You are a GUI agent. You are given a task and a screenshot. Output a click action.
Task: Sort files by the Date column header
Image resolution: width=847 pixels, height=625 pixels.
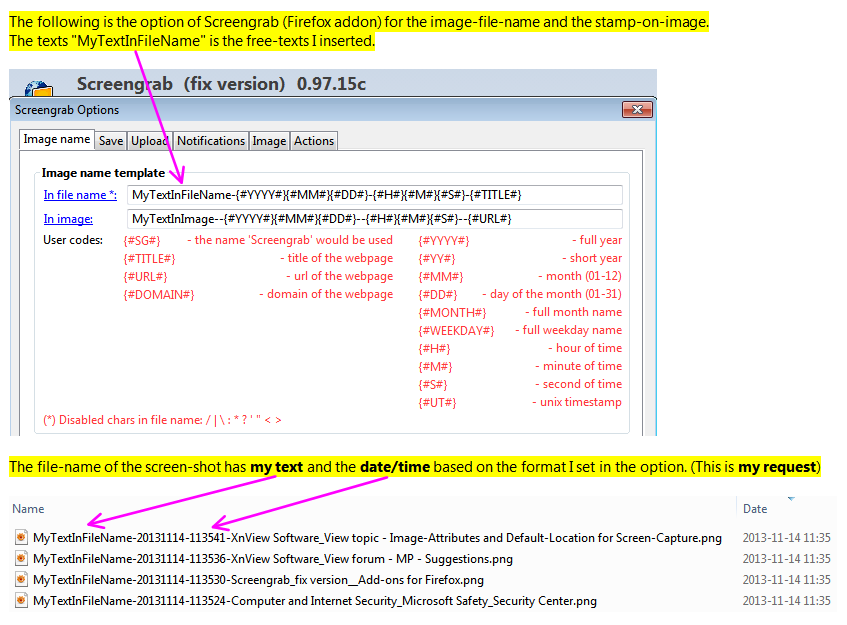click(x=755, y=509)
